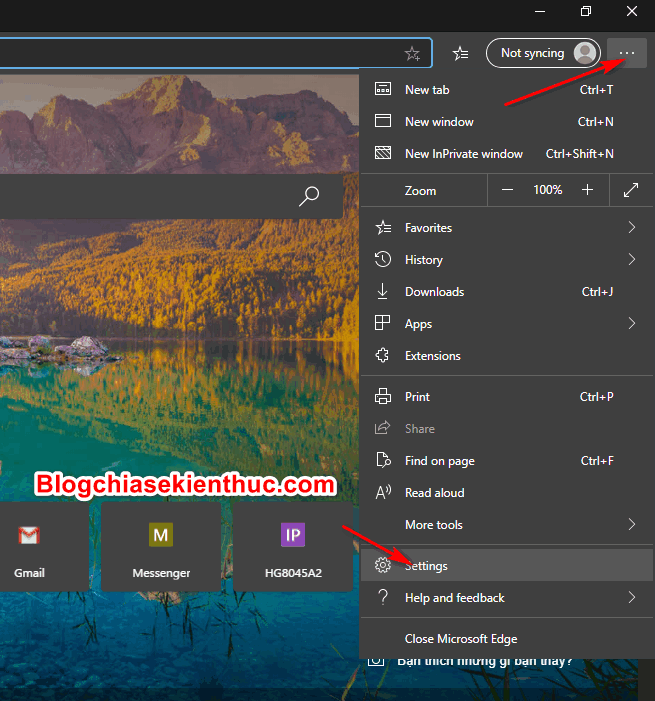Open the Favorites menu entry
The image size is (655, 701).
click(506, 228)
